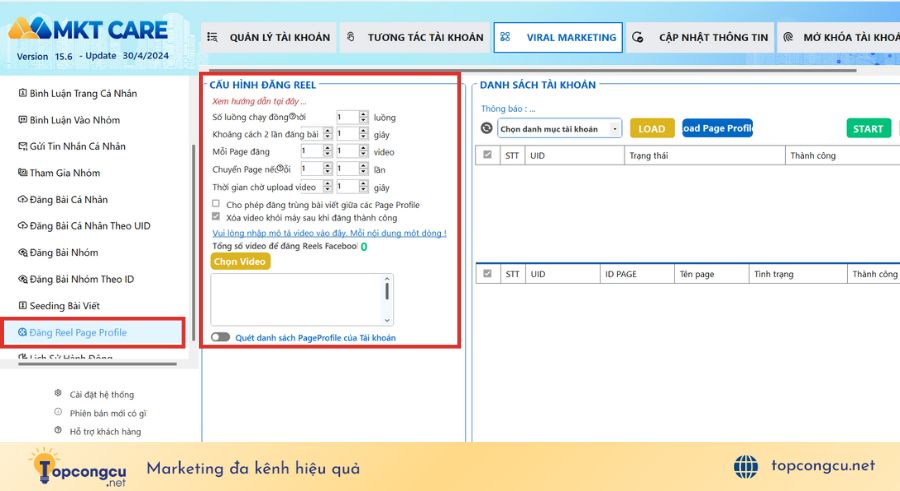Image resolution: width=900 pixels, height=491 pixels.
Task: Click the Đăng Bài Nhóm Theo ID icon
Action: [23, 279]
